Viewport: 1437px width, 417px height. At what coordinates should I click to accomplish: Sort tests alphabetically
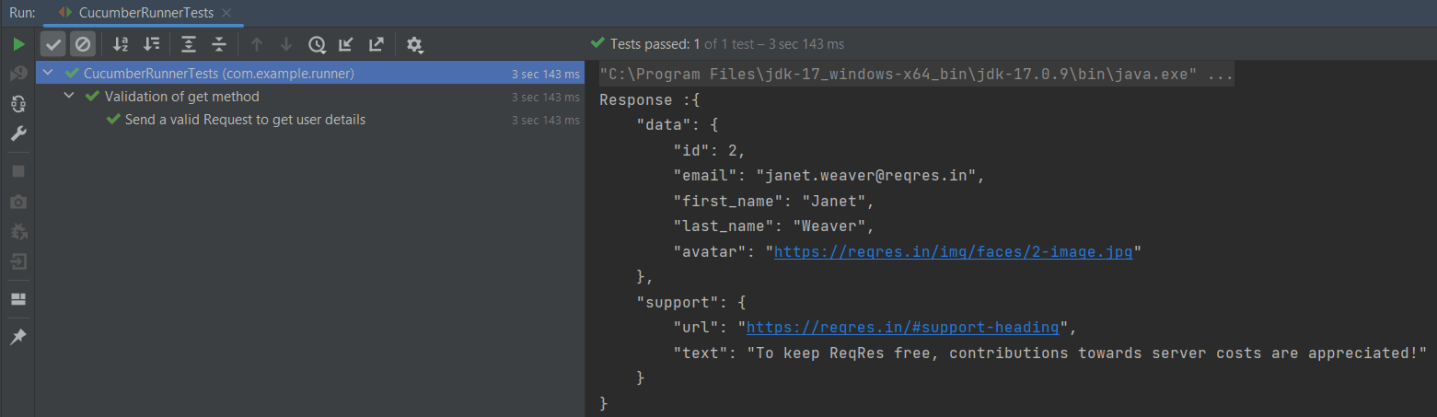pos(121,44)
